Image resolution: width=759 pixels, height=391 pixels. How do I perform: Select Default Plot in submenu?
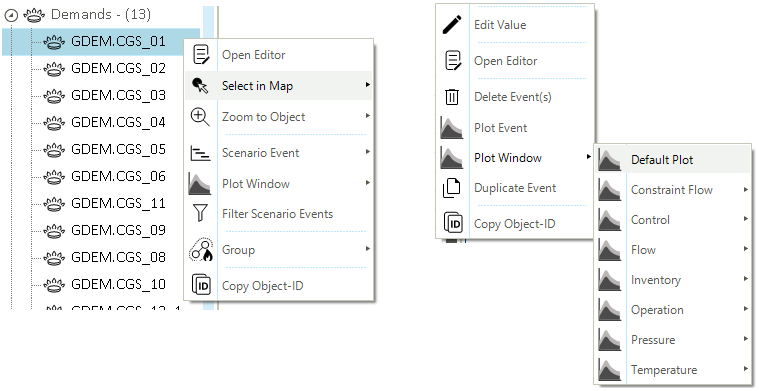pos(673,160)
